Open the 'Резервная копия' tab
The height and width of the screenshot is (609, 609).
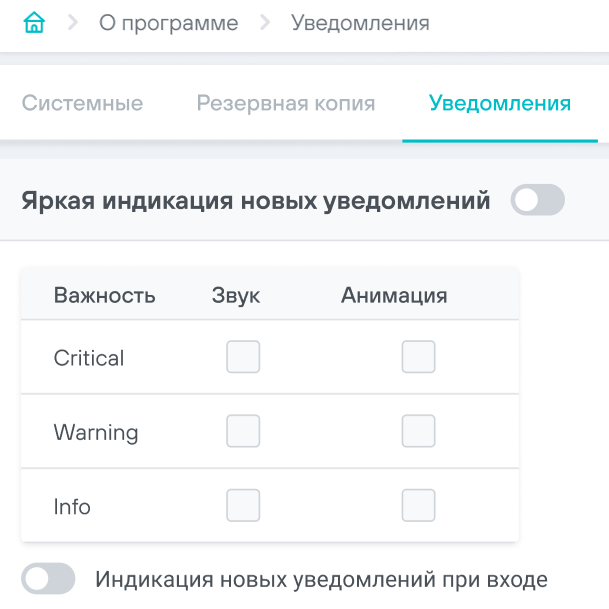[x=285, y=103]
